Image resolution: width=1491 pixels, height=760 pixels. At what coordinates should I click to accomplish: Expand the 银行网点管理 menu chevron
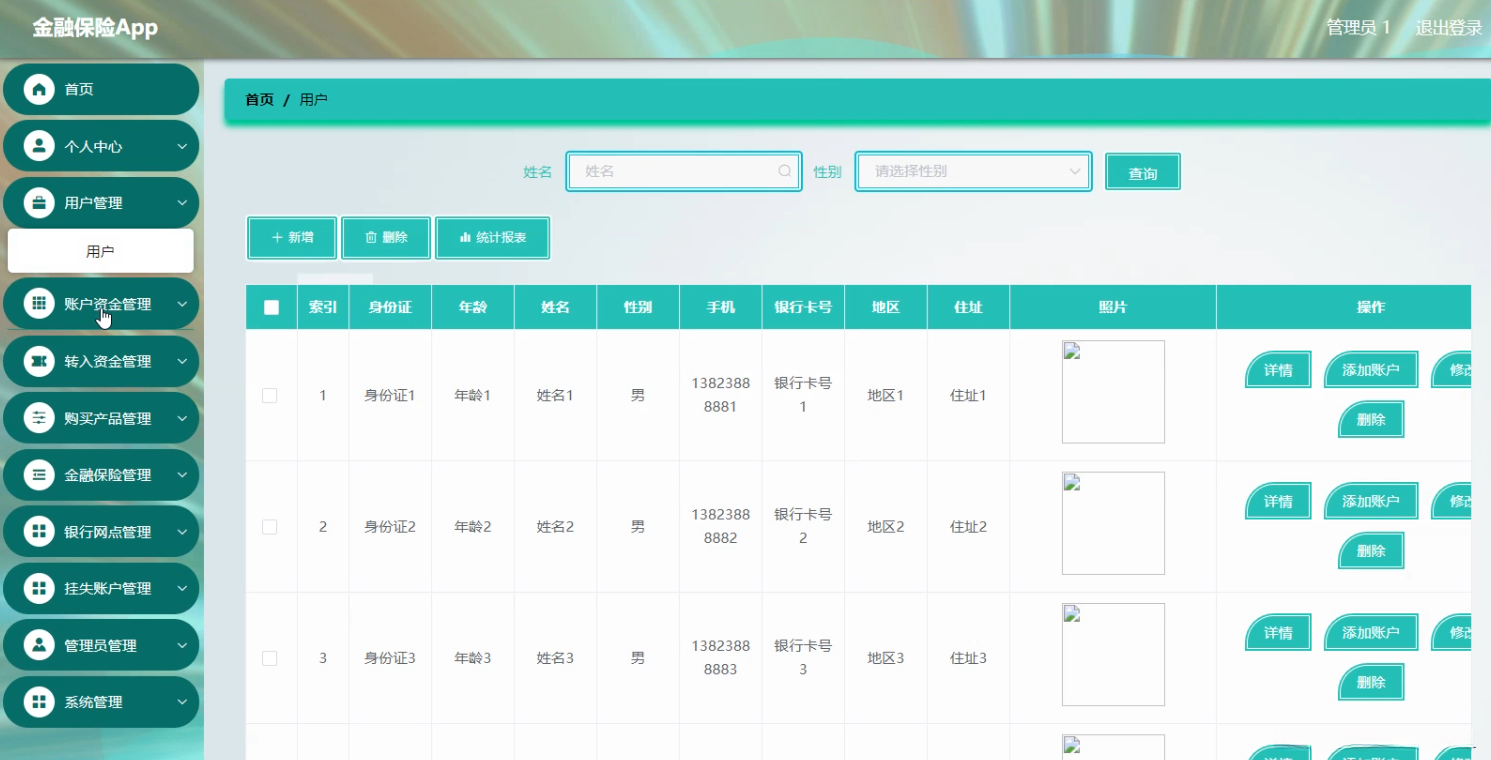coord(182,532)
